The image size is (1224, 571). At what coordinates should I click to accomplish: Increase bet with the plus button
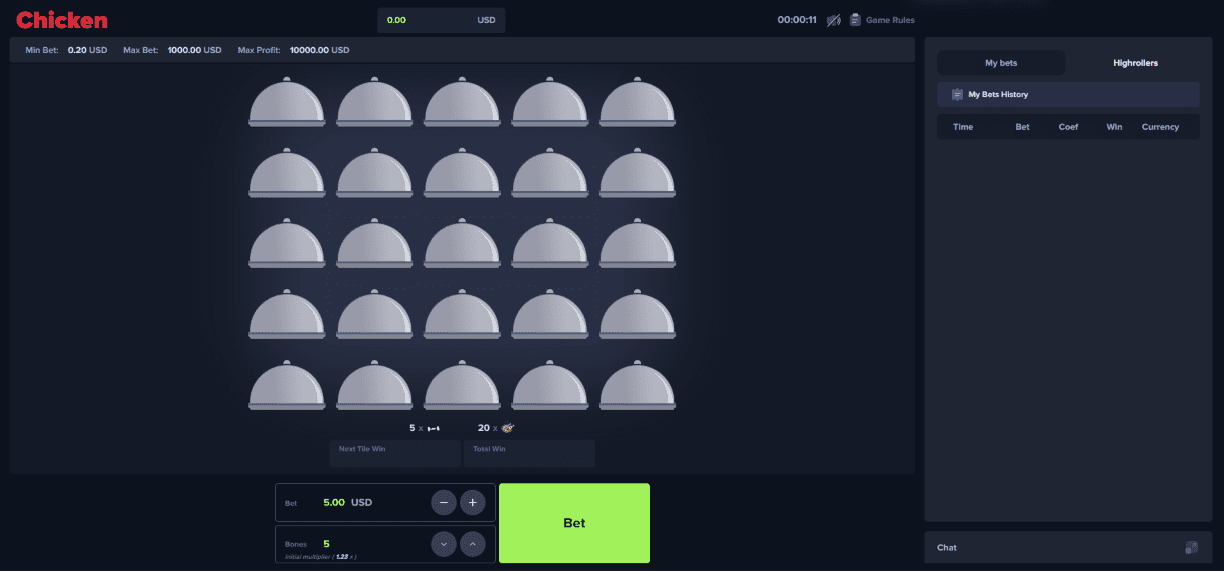[x=473, y=502]
